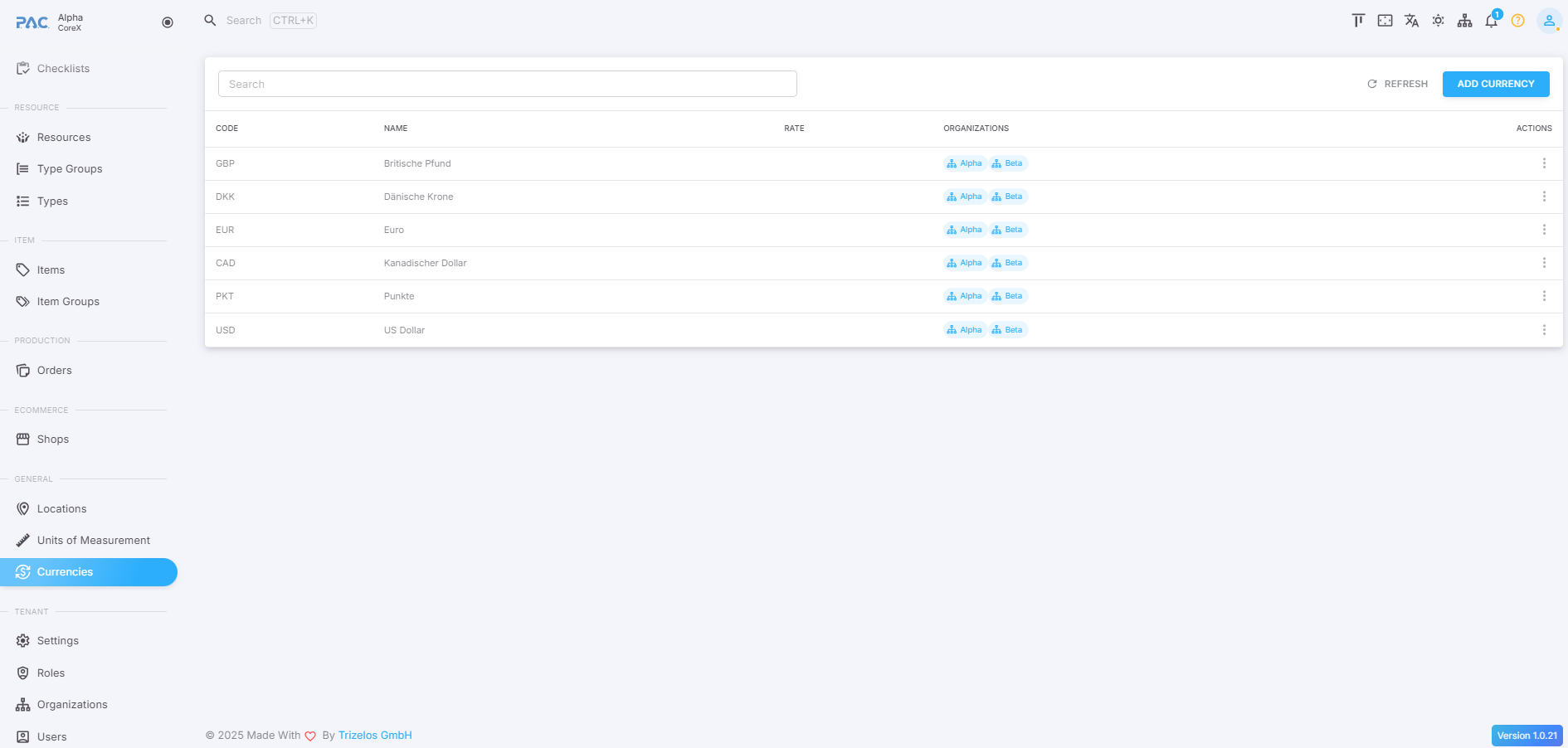Image resolution: width=1568 pixels, height=748 pixels.
Task: Open the user profile avatar
Action: [1548, 21]
